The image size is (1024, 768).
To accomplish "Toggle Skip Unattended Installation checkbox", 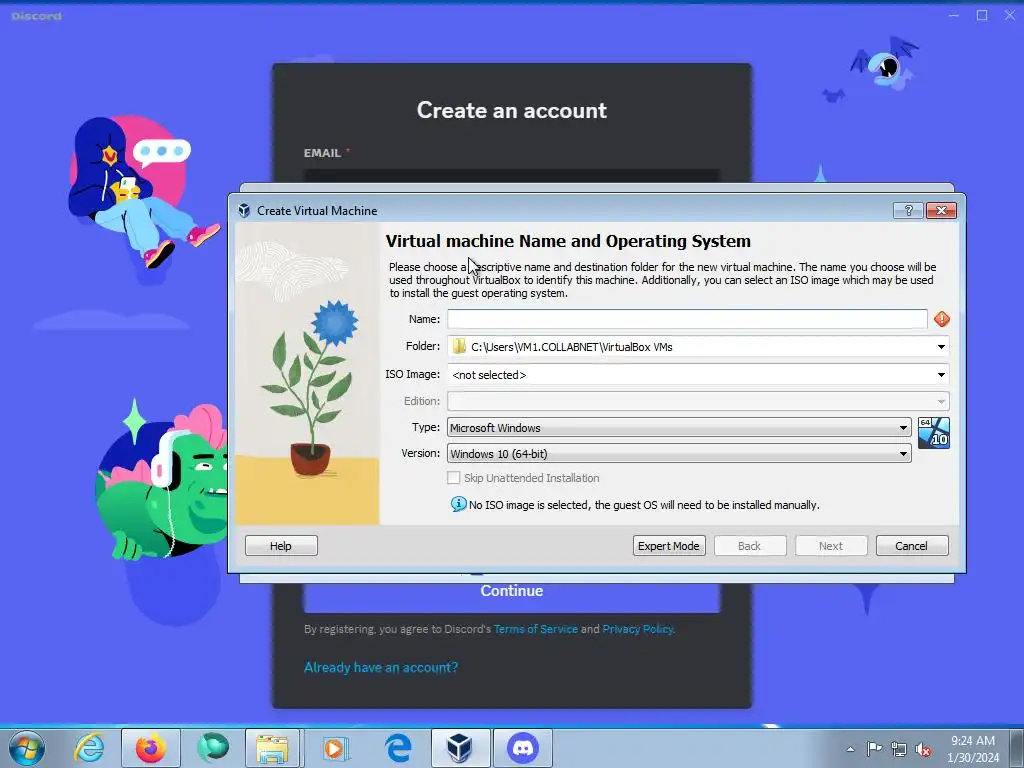I will pos(453,478).
